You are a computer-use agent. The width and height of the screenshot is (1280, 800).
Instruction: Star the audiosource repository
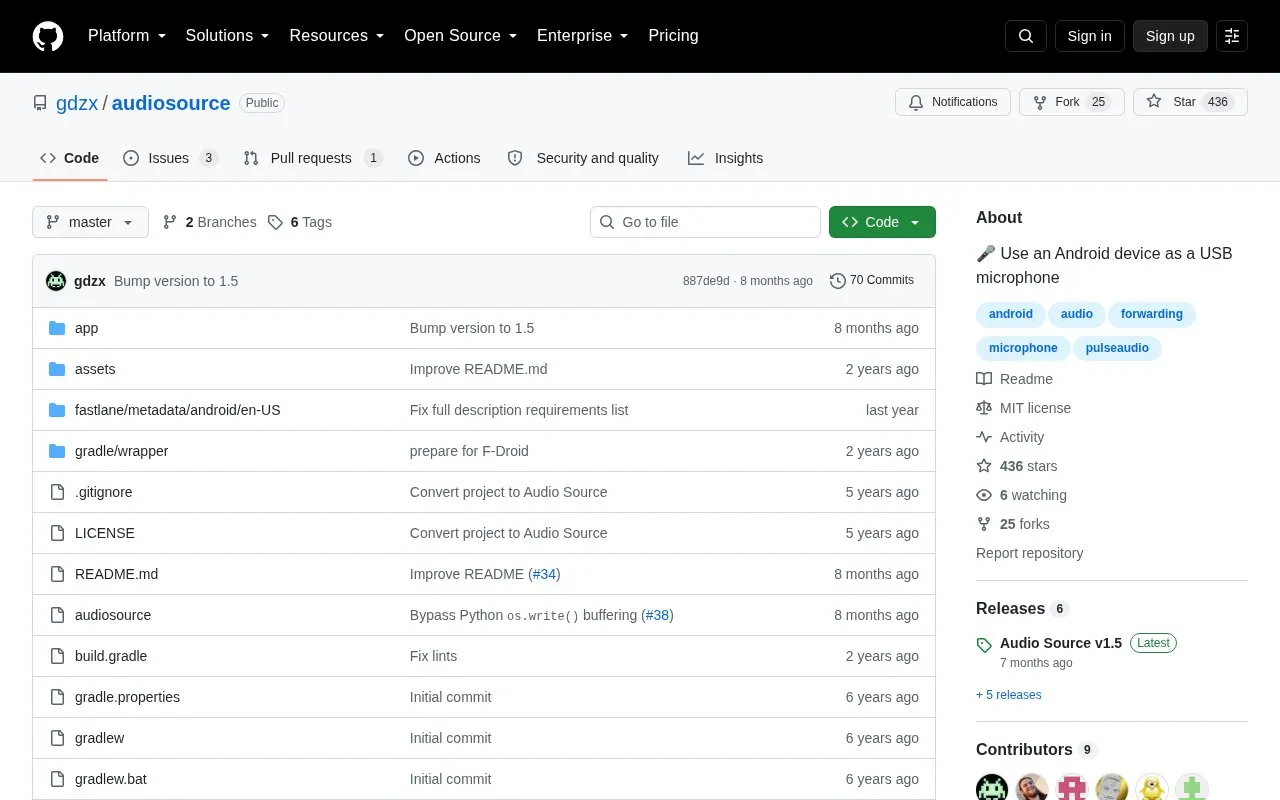(1190, 102)
